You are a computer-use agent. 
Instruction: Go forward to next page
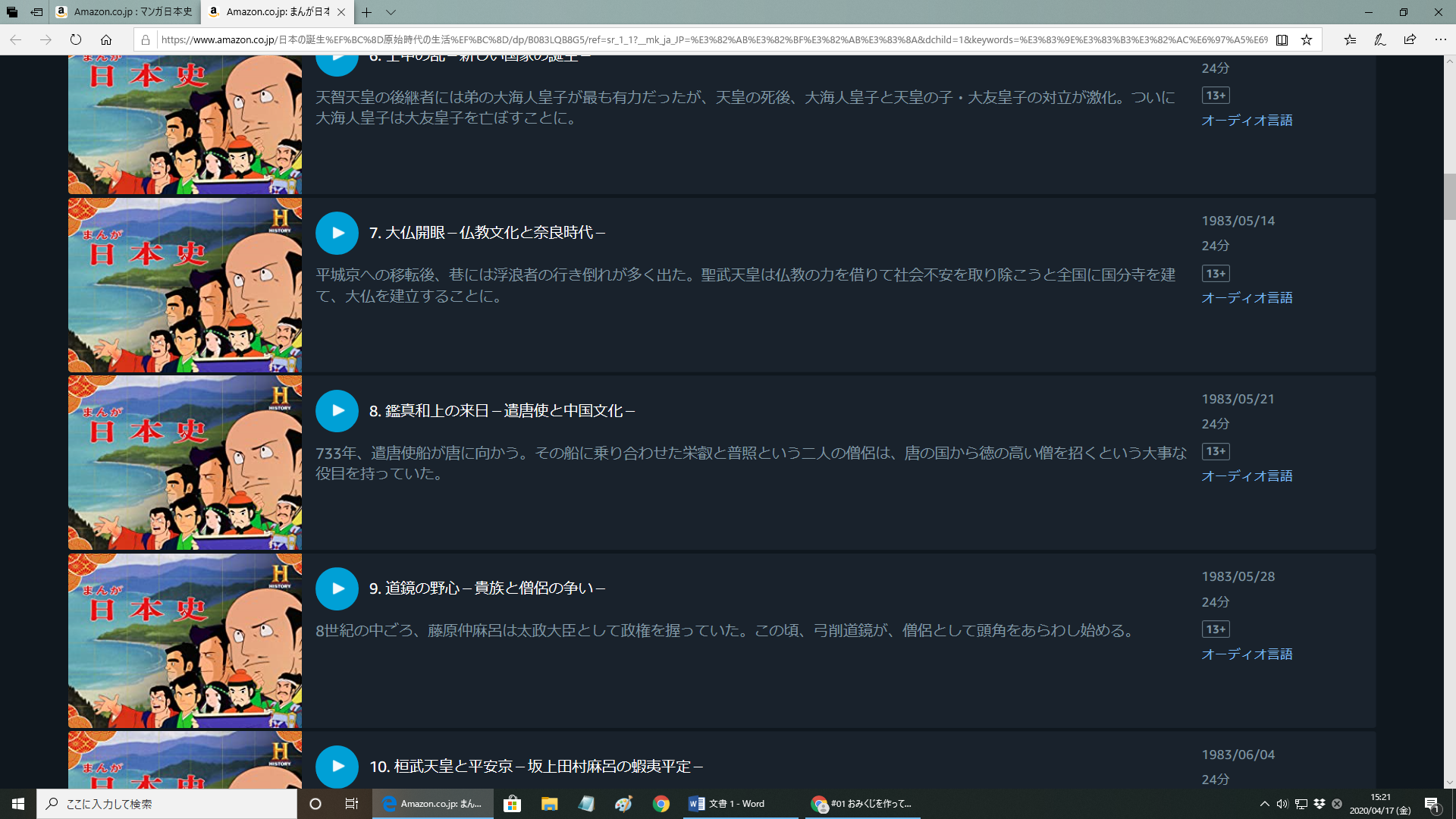click(x=46, y=39)
